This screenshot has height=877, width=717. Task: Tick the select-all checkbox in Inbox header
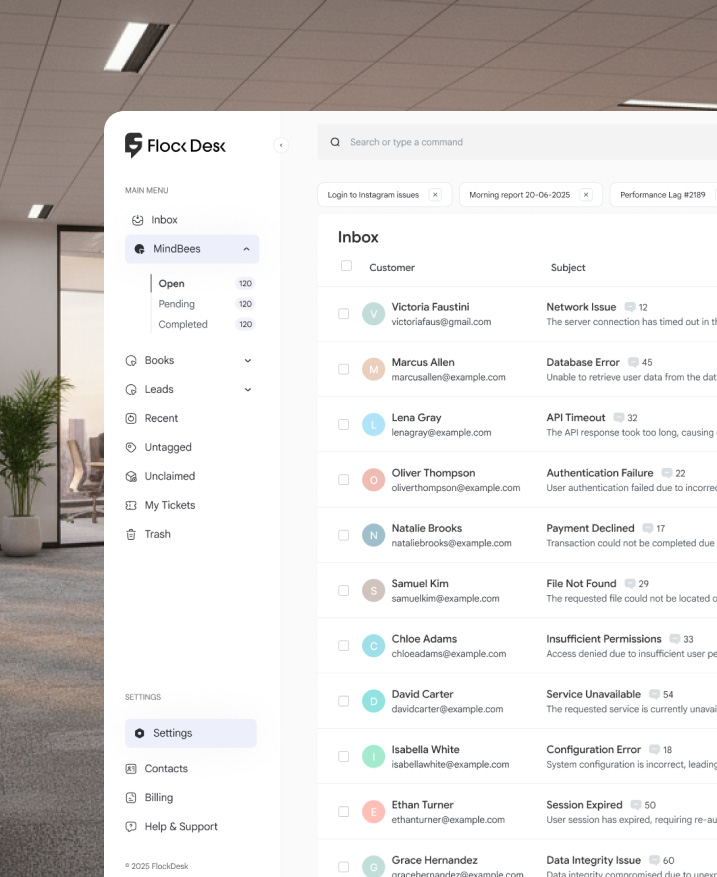tap(346, 266)
